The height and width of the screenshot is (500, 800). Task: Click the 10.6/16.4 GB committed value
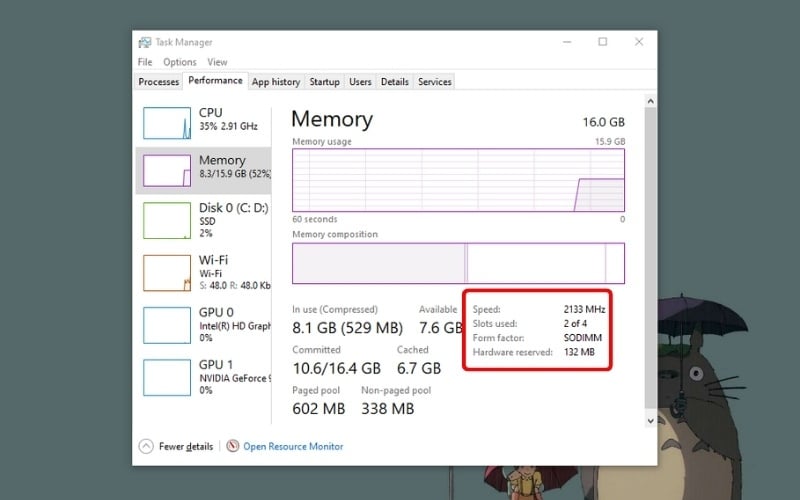click(x=337, y=368)
